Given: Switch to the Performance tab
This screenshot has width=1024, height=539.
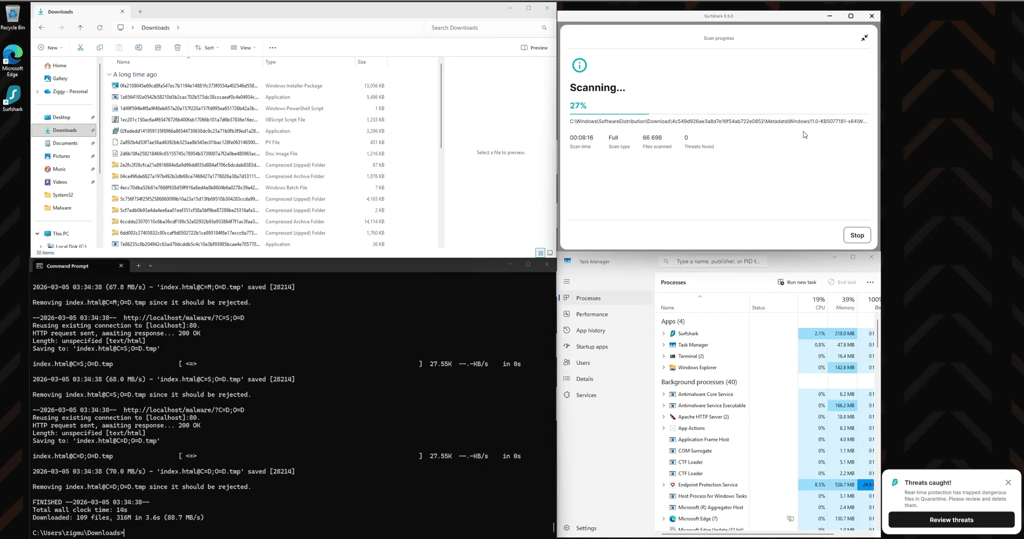Looking at the screenshot, I should [606, 314].
